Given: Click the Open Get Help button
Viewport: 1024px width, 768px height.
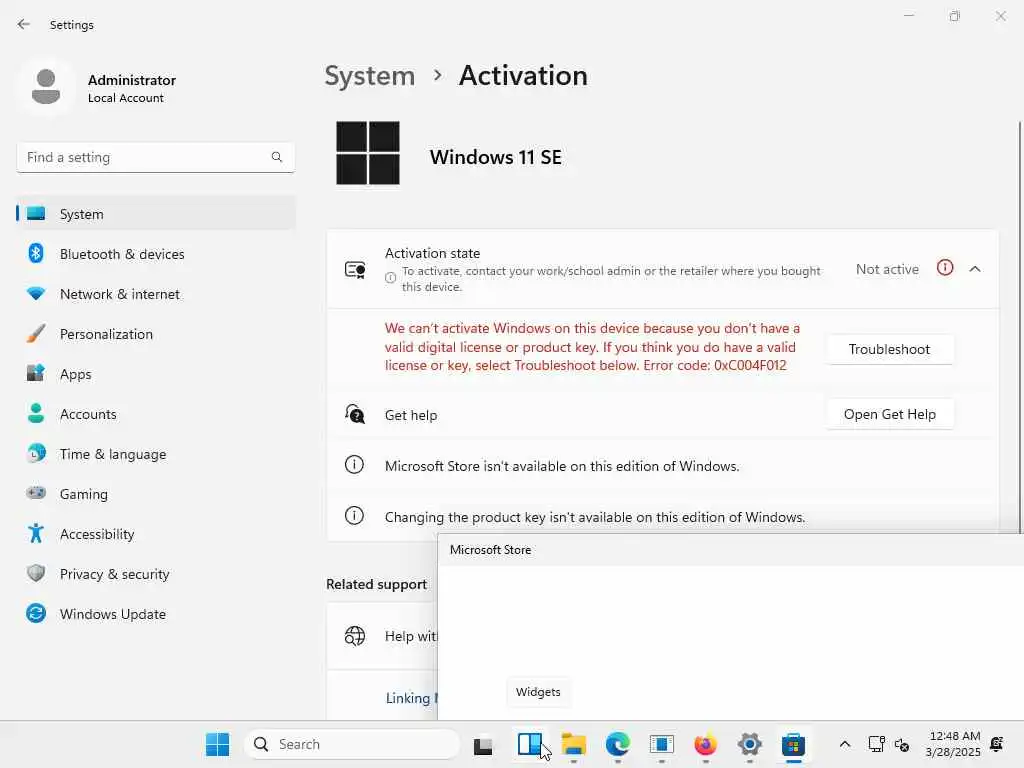Looking at the screenshot, I should click(x=889, y=415).
